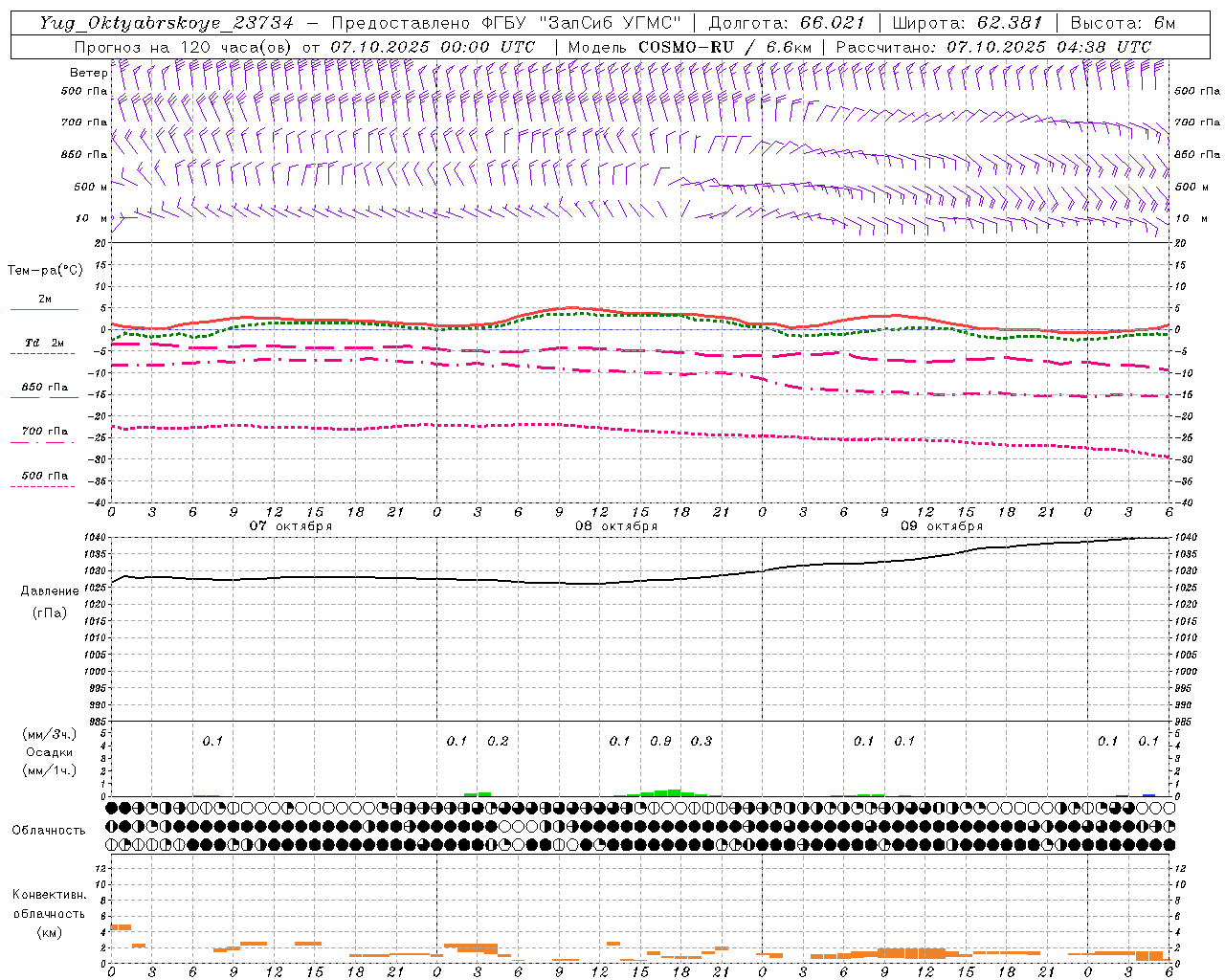Click the 10 м wind level label on the left axis
1225x980 pixels.
(x=92, y=218)
